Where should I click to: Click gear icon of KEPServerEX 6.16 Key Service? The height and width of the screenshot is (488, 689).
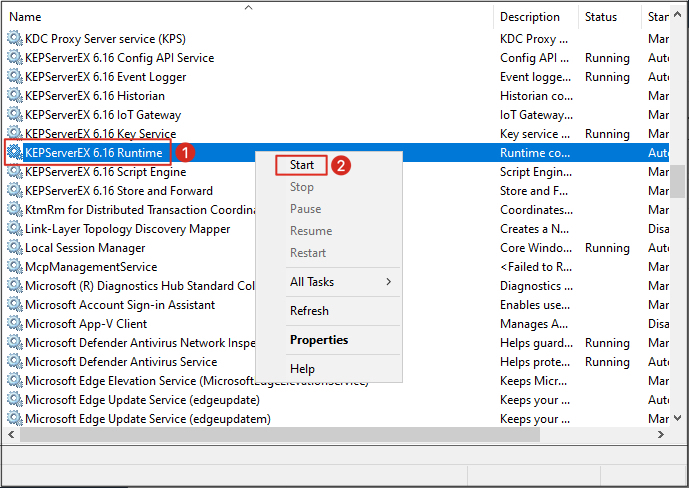(x=15, y=133)
